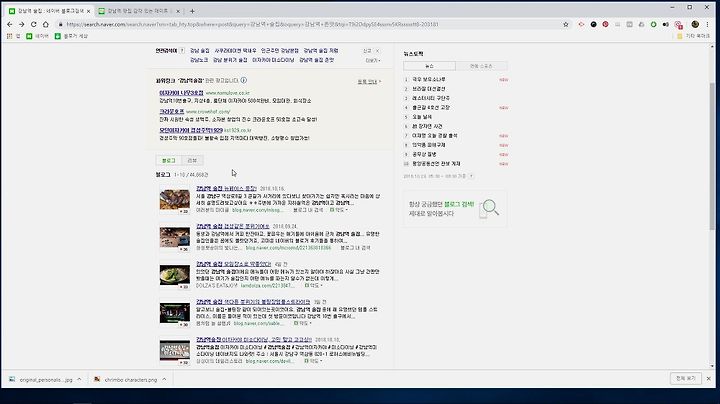The height and width of the screenshot is (404, 720).
Task: Select the filter tab beside 블로그
Action: [192, 160]
